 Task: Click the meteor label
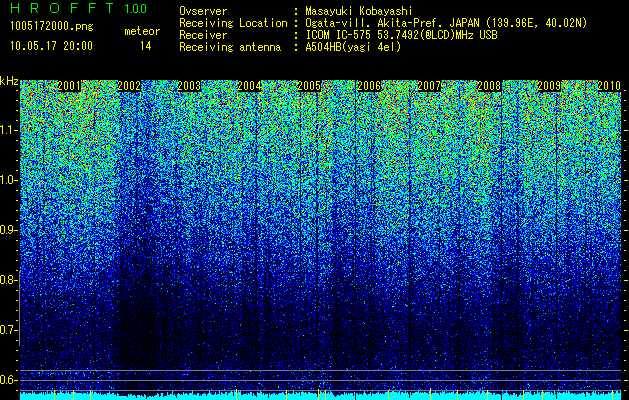pyautogui.click(x=142, y=31)
